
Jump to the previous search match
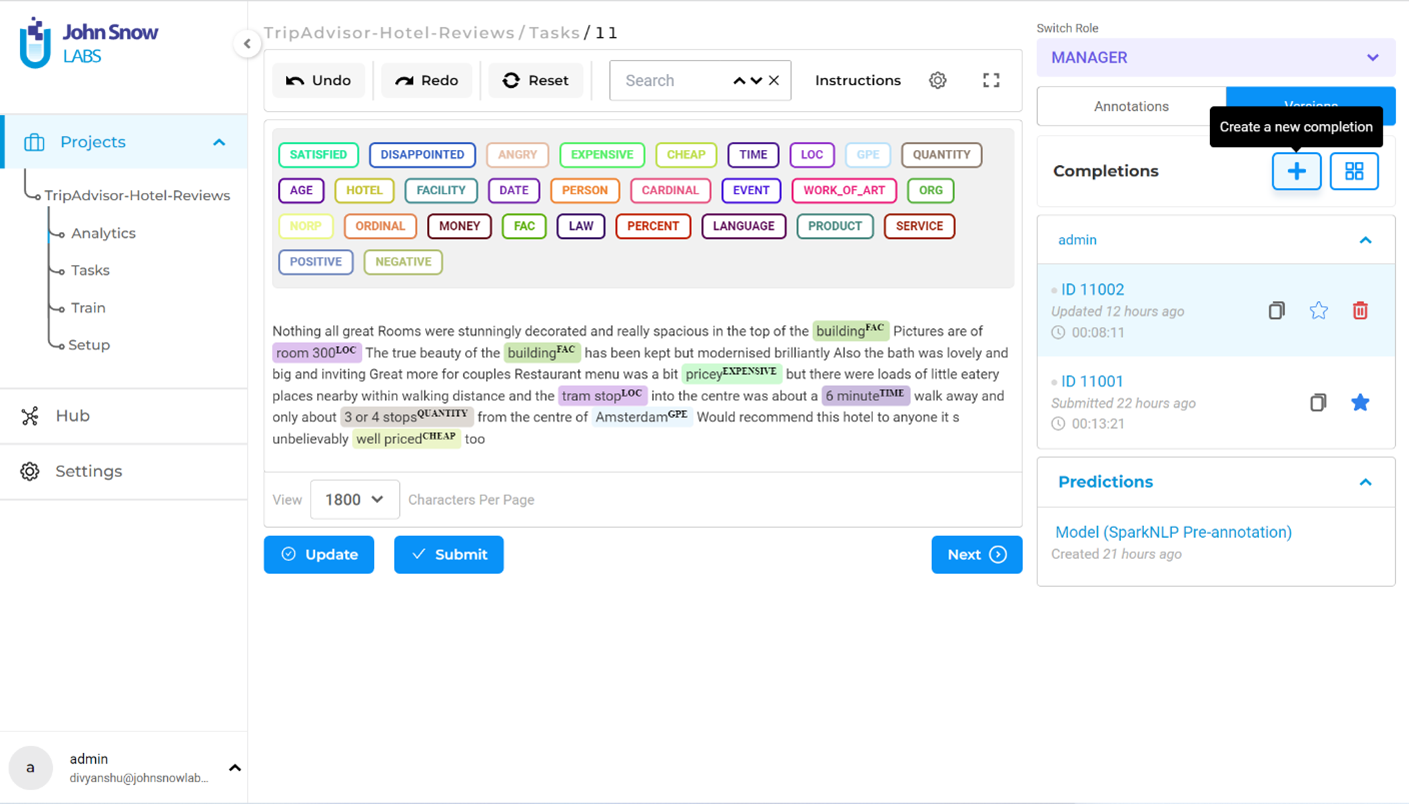click(x=739, y=80)
